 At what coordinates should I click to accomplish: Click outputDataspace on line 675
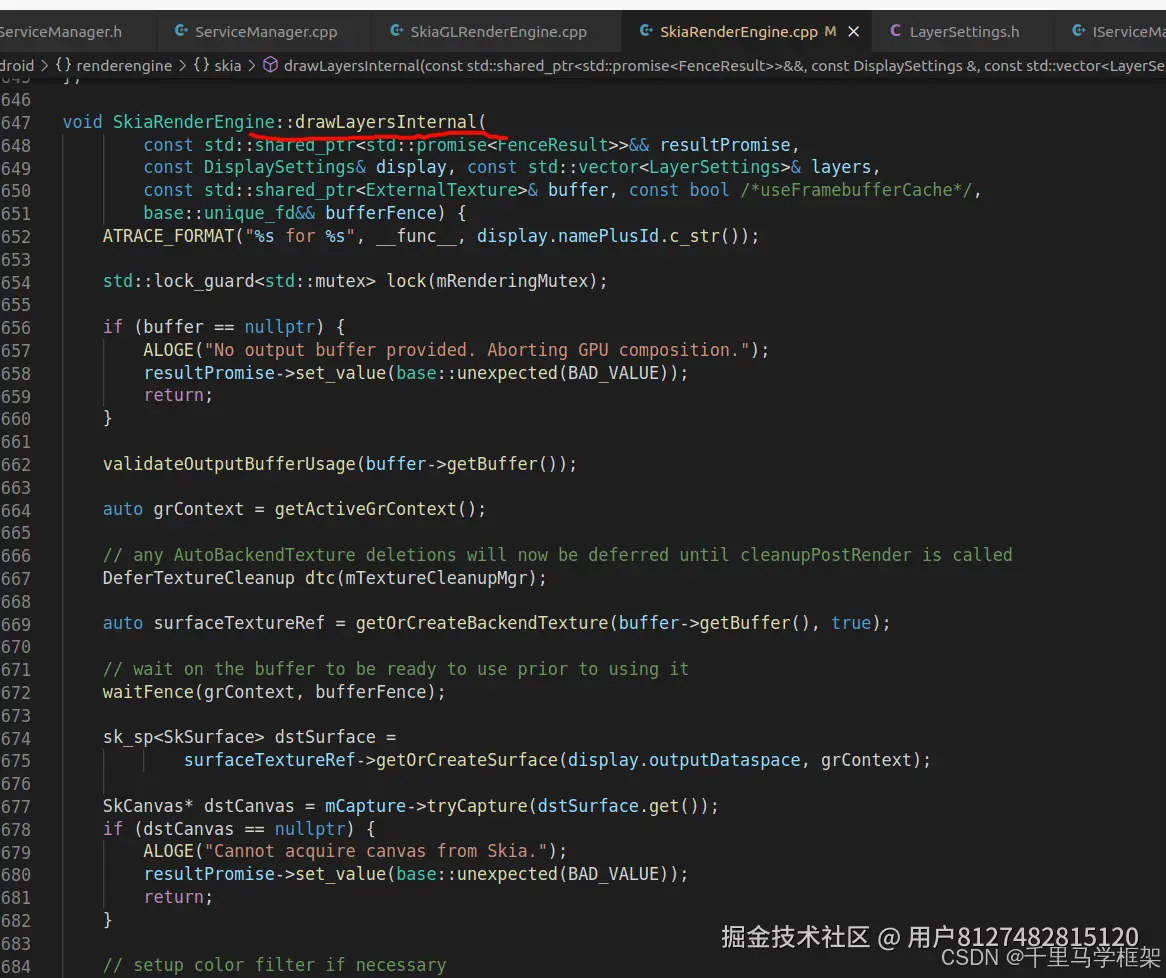(x=724, y=760)
